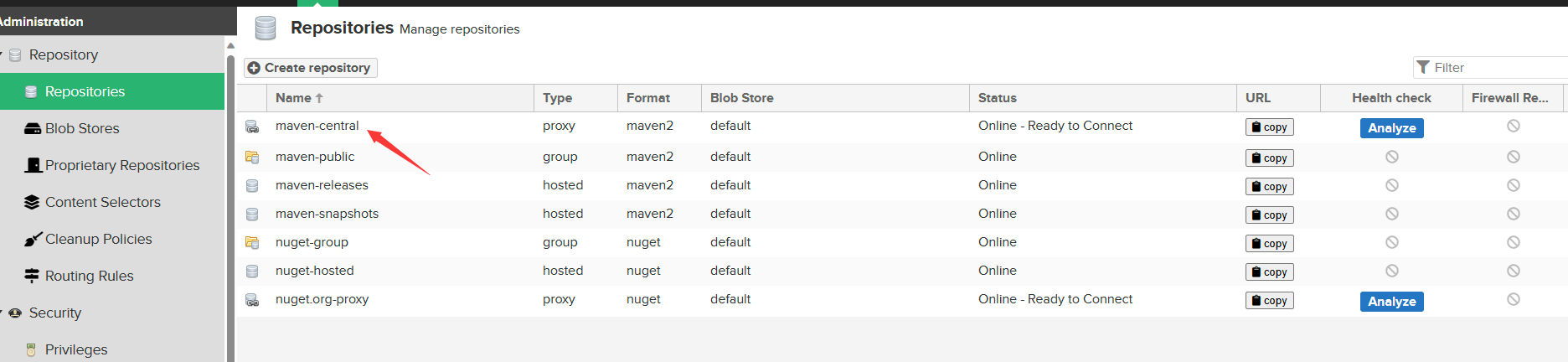Click the Blob Stores sidebar icon

pos(33,128)
